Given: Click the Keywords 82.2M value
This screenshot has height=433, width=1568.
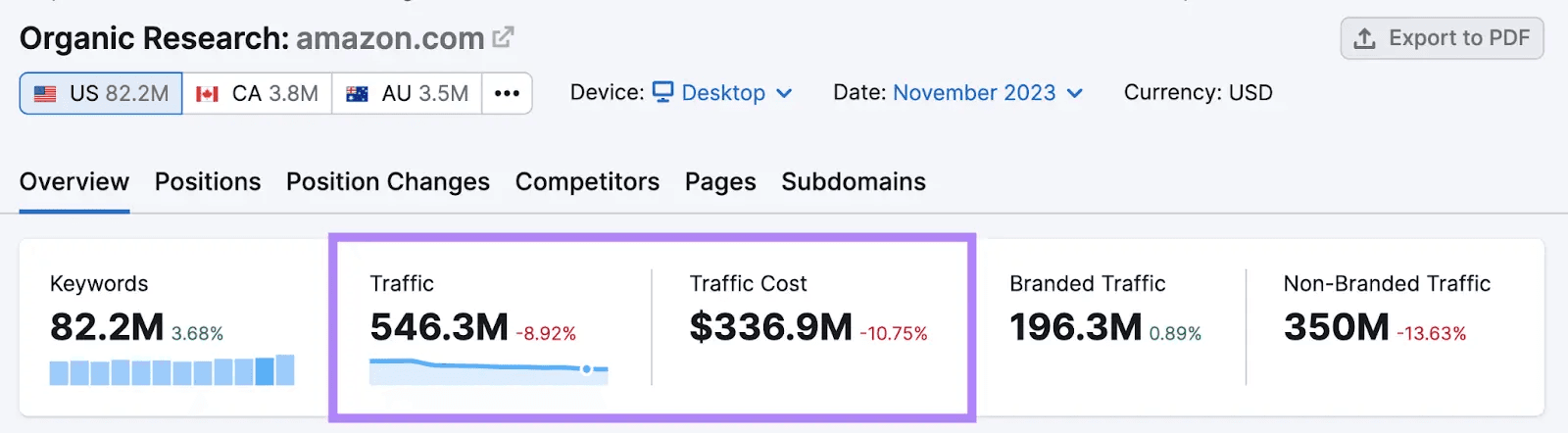Looking at the screenshot, I should coord(107,327).
